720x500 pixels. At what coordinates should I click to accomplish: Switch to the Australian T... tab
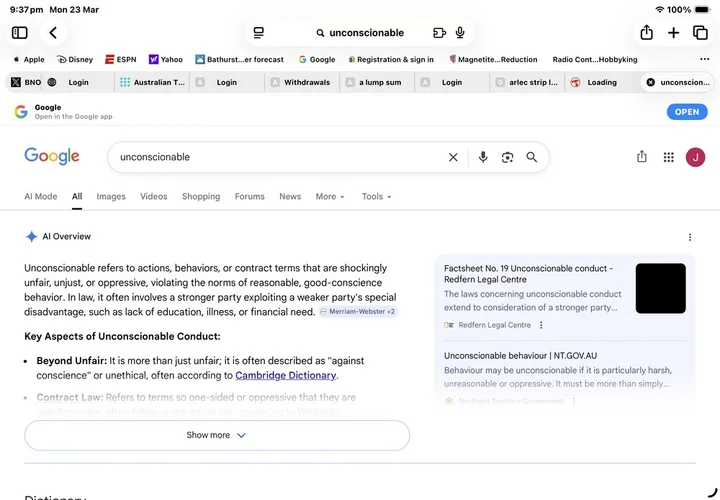click(x=152, y=82)
